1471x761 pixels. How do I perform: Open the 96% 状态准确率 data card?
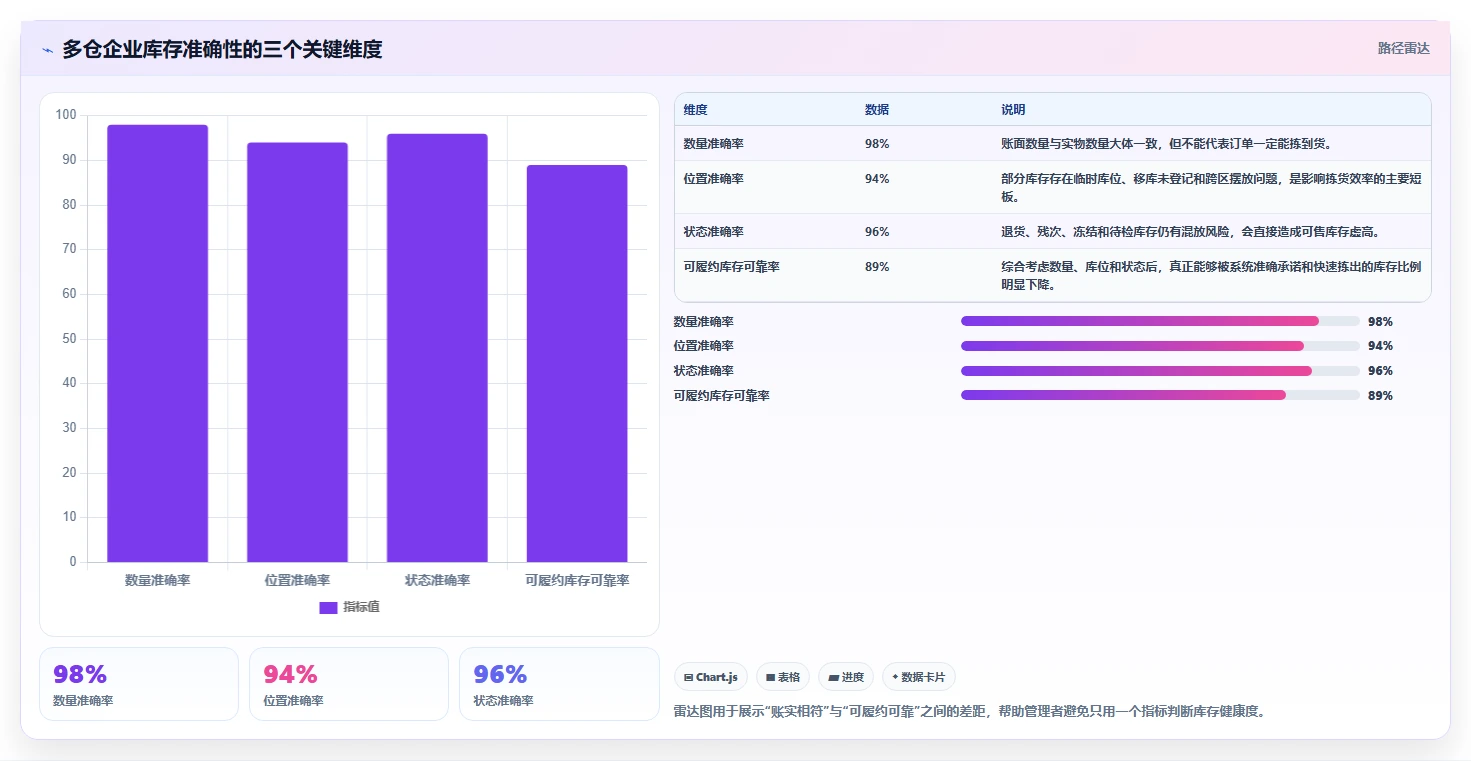559,684
